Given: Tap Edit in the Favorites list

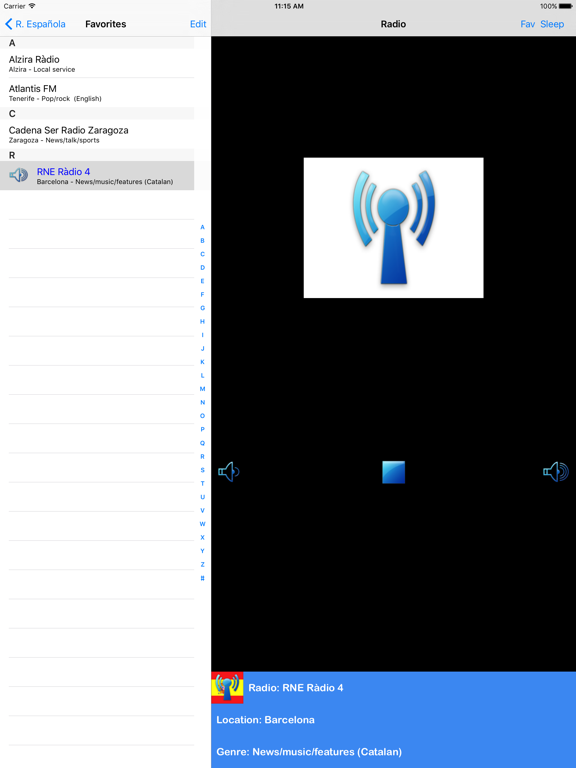Looking at the screenshot, I should (198, 24).
